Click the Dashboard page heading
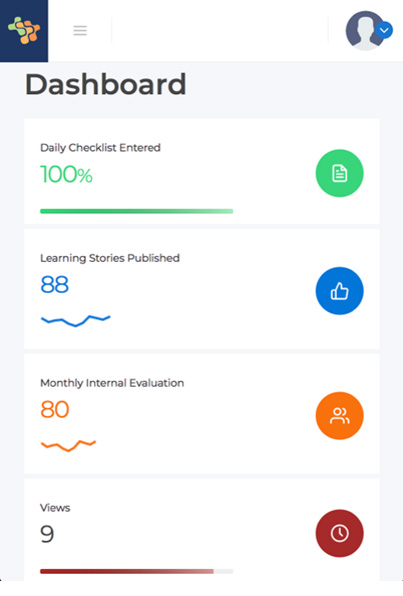 (106, 84)
